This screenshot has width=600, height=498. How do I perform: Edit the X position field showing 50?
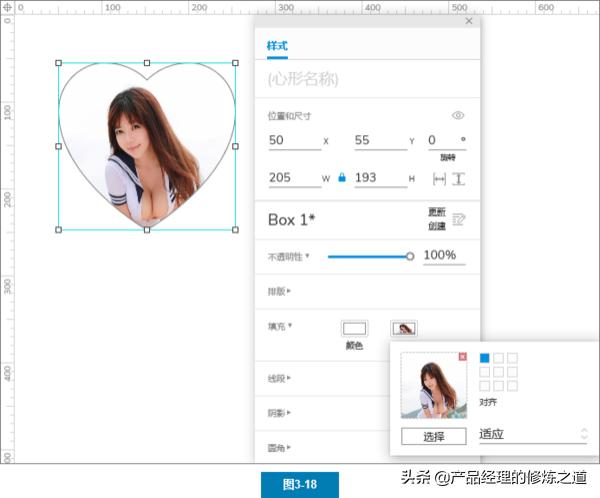(295, 140)
